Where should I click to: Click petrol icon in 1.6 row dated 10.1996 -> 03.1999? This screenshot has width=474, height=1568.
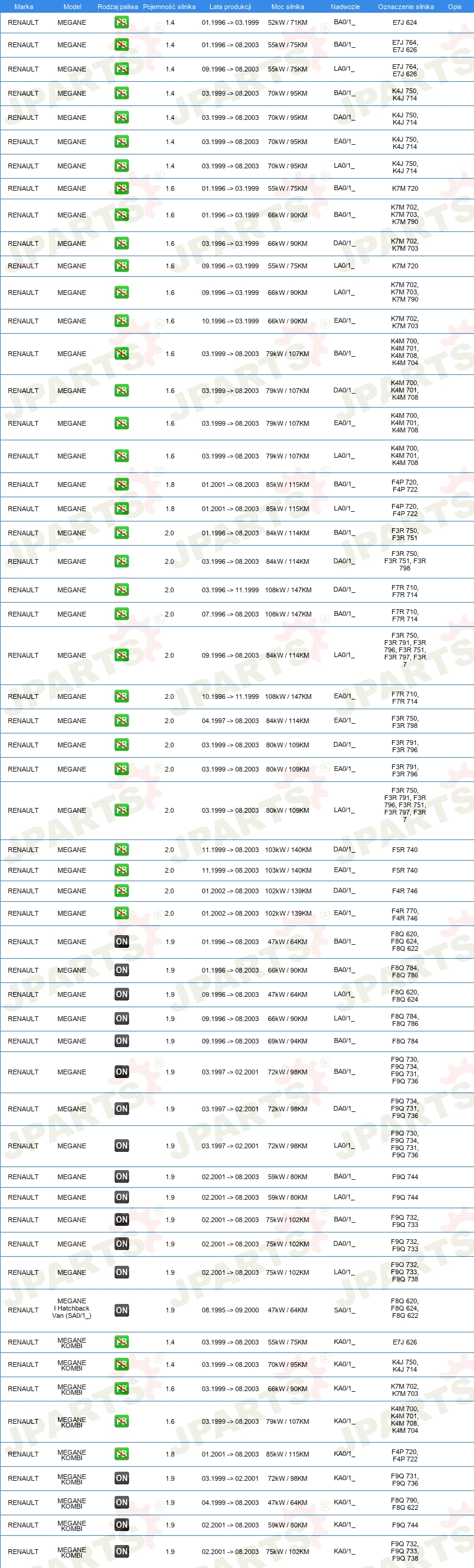pos(121,321)
